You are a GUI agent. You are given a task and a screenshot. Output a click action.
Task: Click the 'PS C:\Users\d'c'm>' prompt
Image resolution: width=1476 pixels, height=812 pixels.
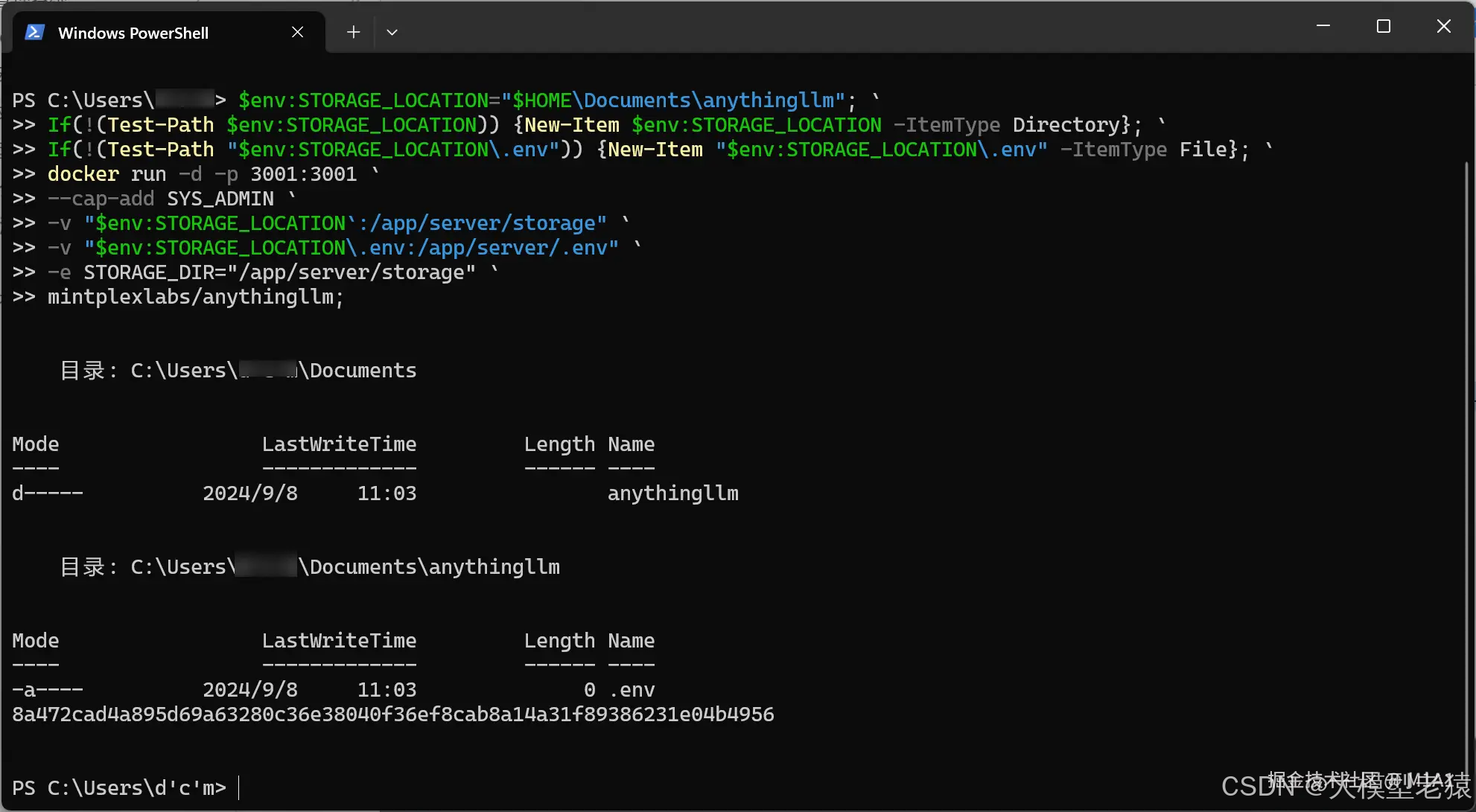tap(119, 787)
